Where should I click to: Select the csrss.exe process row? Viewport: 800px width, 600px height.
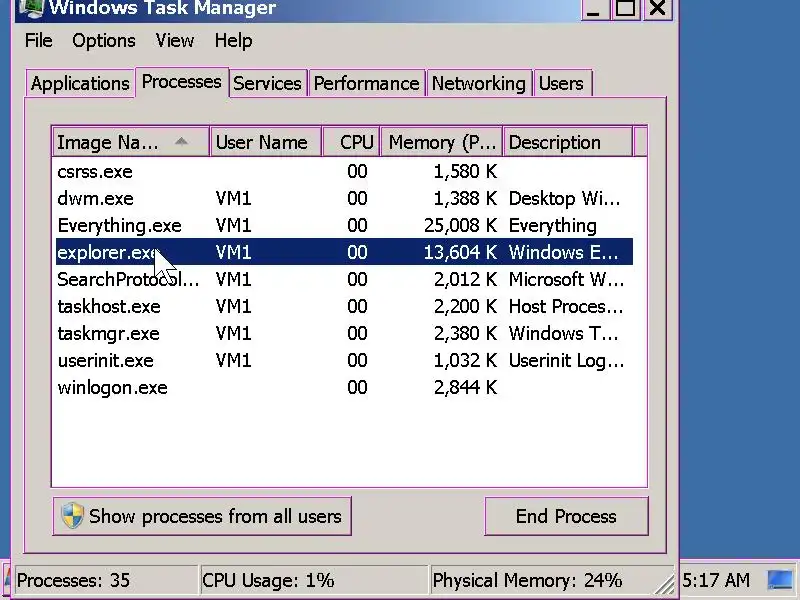pos(344,171)
